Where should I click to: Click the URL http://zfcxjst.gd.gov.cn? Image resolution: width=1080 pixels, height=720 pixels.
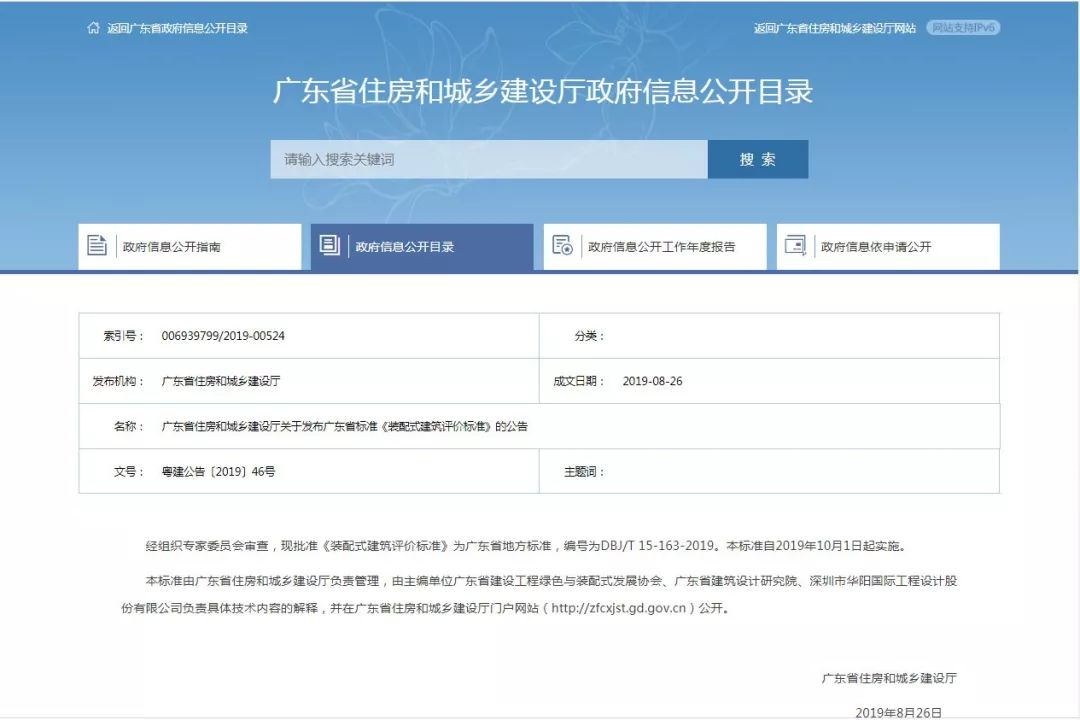pos(619,608)
